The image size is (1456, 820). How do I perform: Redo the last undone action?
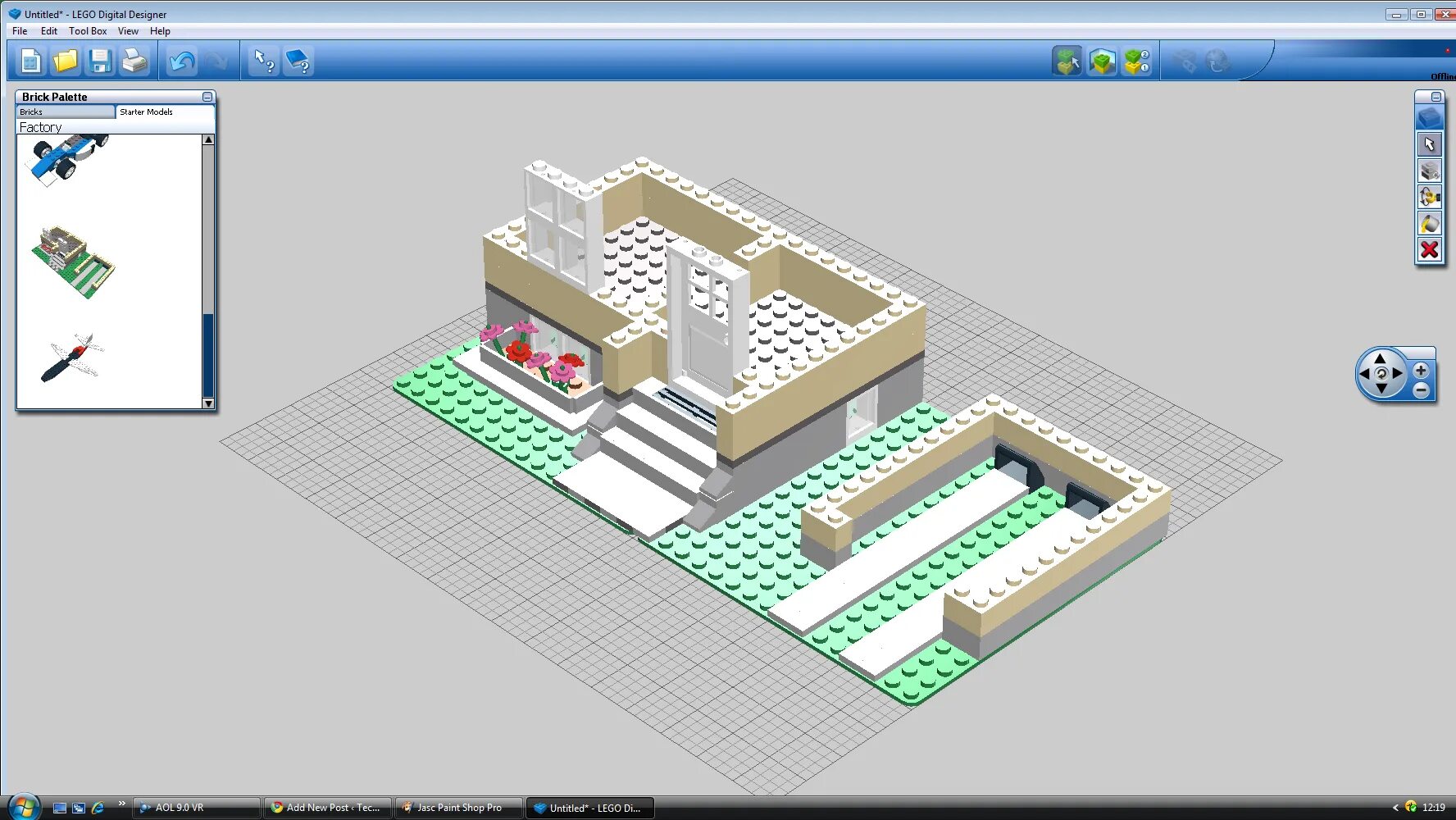[x=216, y=61]
